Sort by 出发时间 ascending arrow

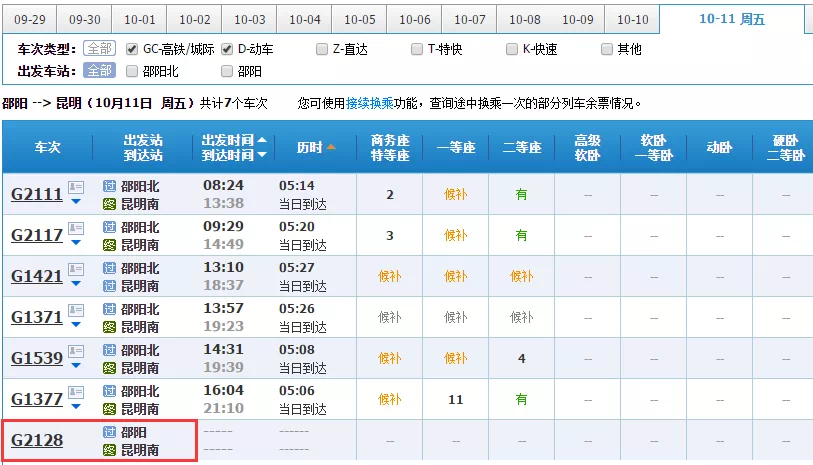click(x=262, y=140)
